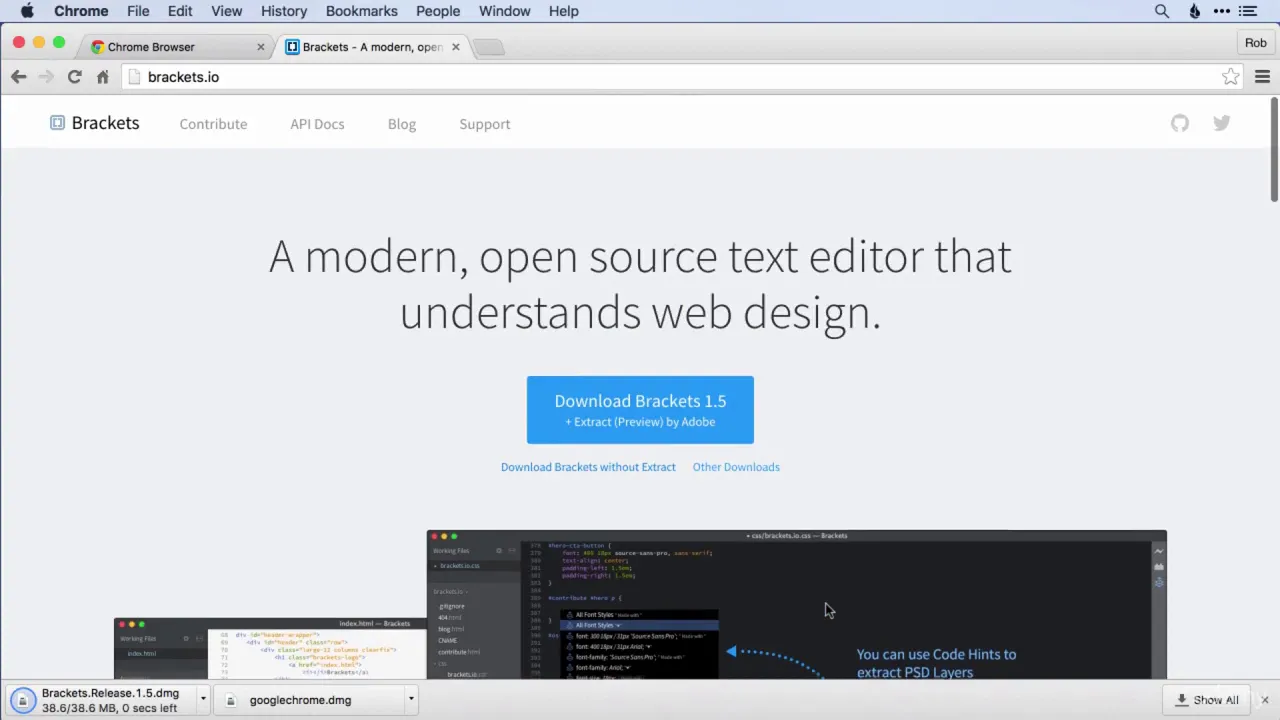Bookmark this page with the star
The image size is (1280, 720).
(x=1231, y=77)
